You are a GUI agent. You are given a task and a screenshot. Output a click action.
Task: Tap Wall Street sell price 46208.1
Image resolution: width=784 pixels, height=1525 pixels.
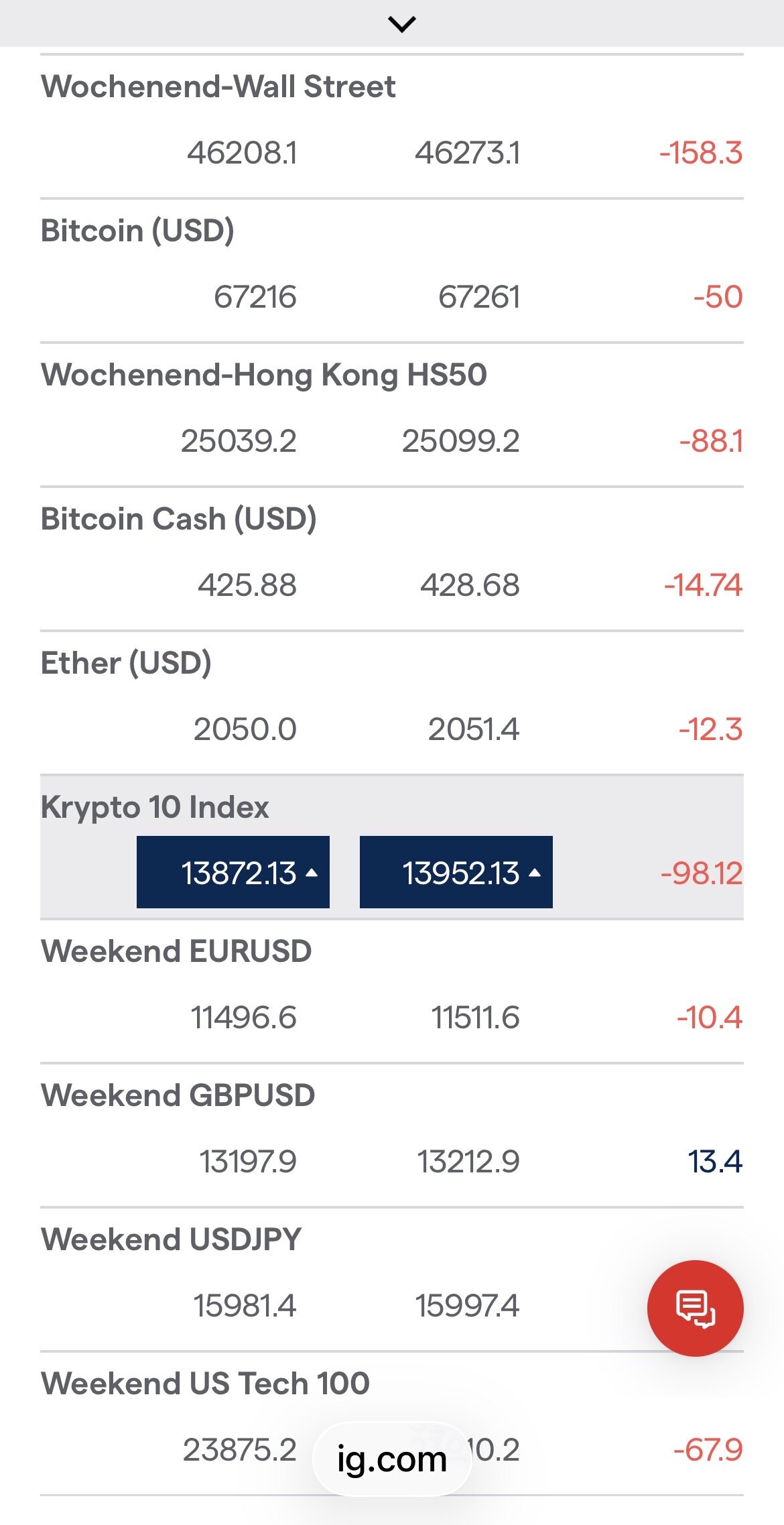[x=243, y=153]
